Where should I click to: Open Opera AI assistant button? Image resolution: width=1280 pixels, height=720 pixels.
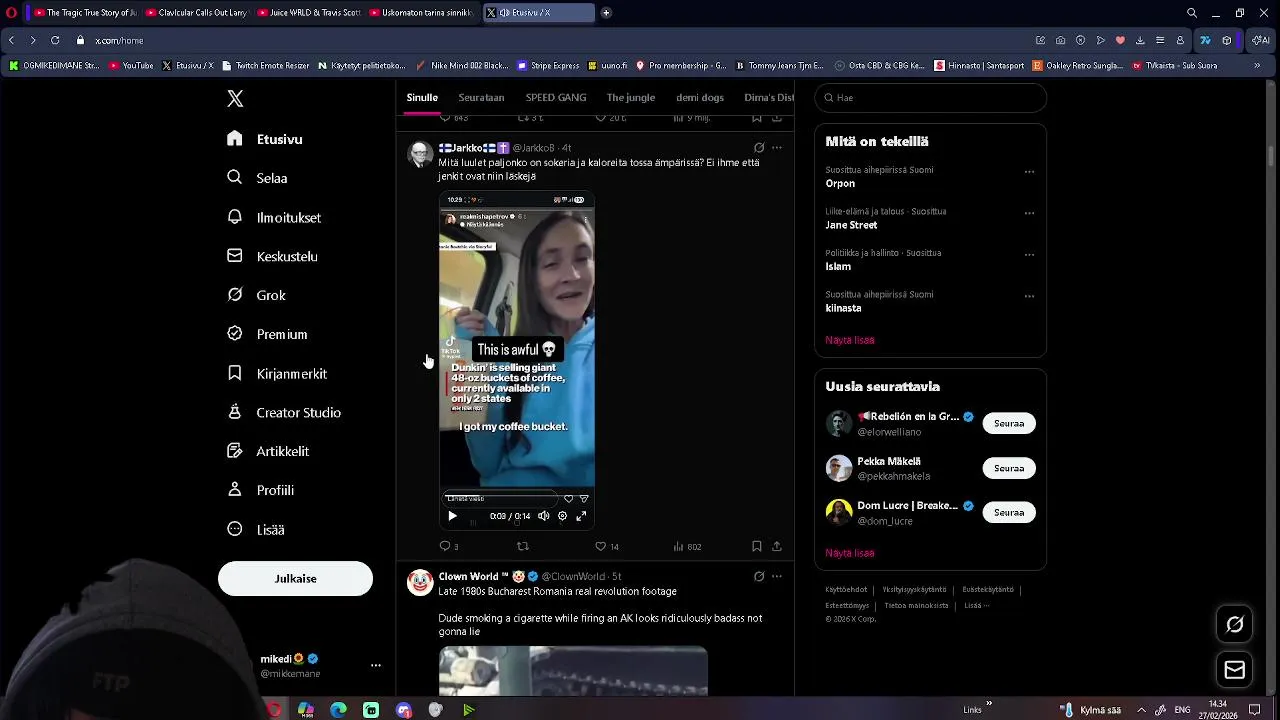1261,40
